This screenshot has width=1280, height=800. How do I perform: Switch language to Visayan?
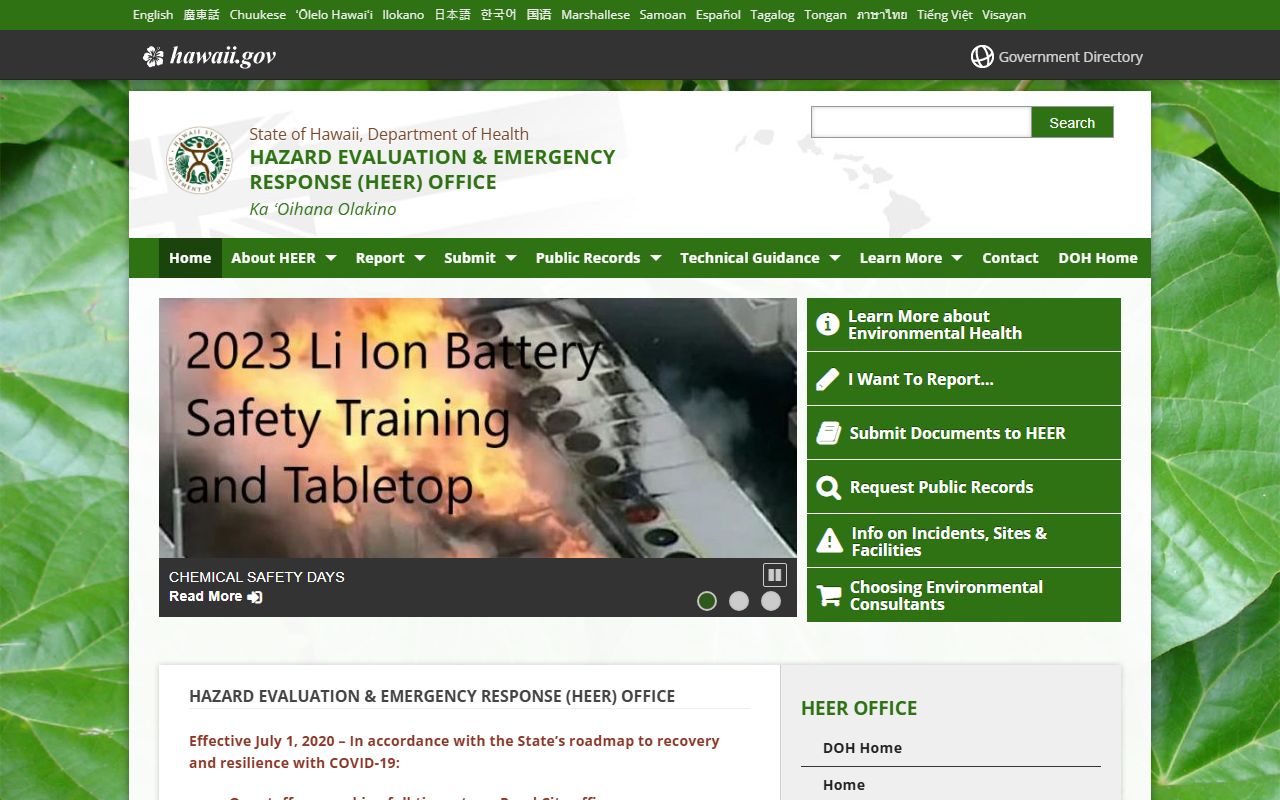pos(1004,15)
